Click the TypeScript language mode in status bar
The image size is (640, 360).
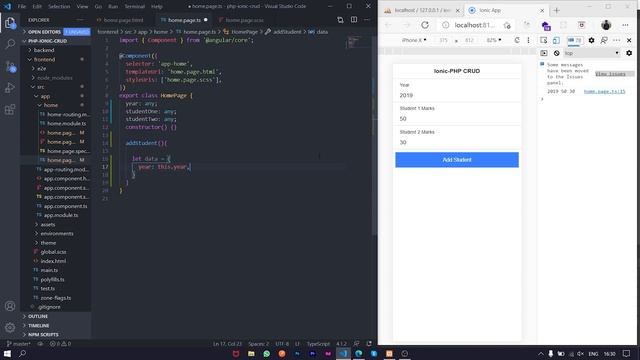coord(318,344)
